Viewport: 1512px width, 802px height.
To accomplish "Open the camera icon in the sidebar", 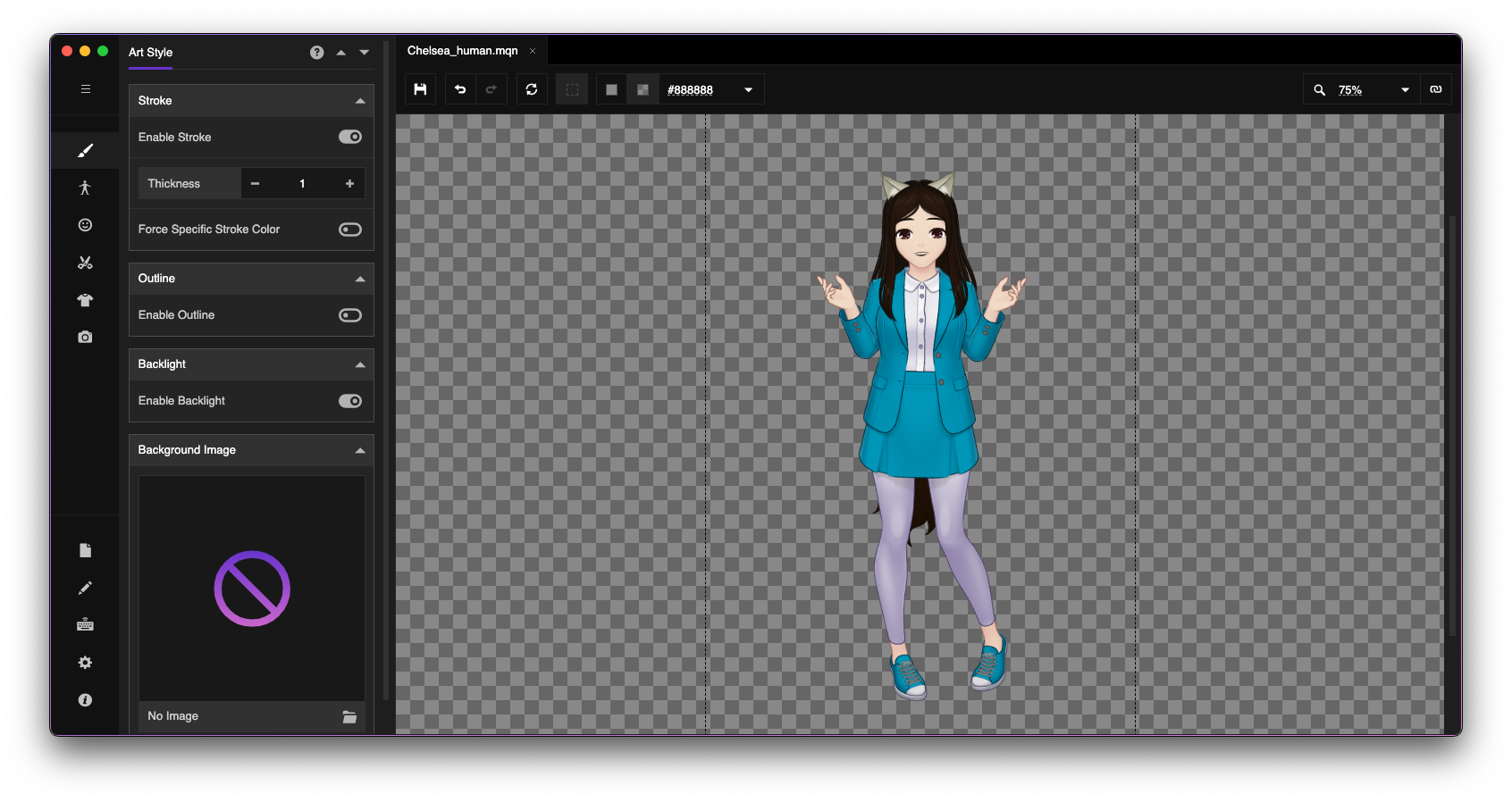I will tap(85, 338).
